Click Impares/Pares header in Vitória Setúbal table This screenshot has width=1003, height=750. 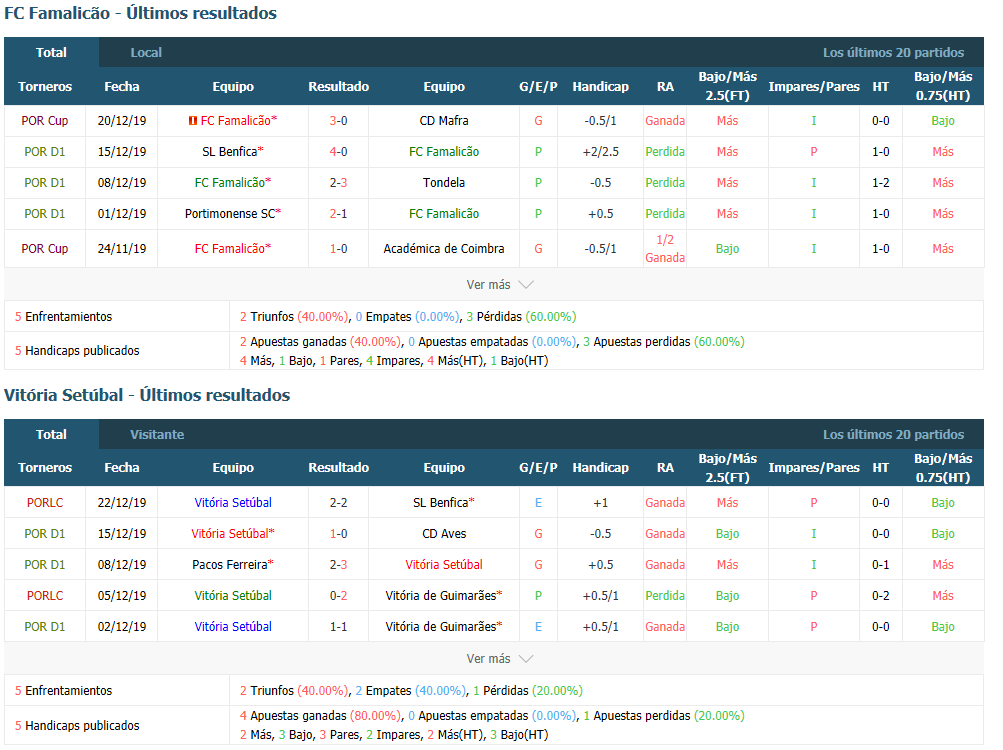[x=814, y=468]
